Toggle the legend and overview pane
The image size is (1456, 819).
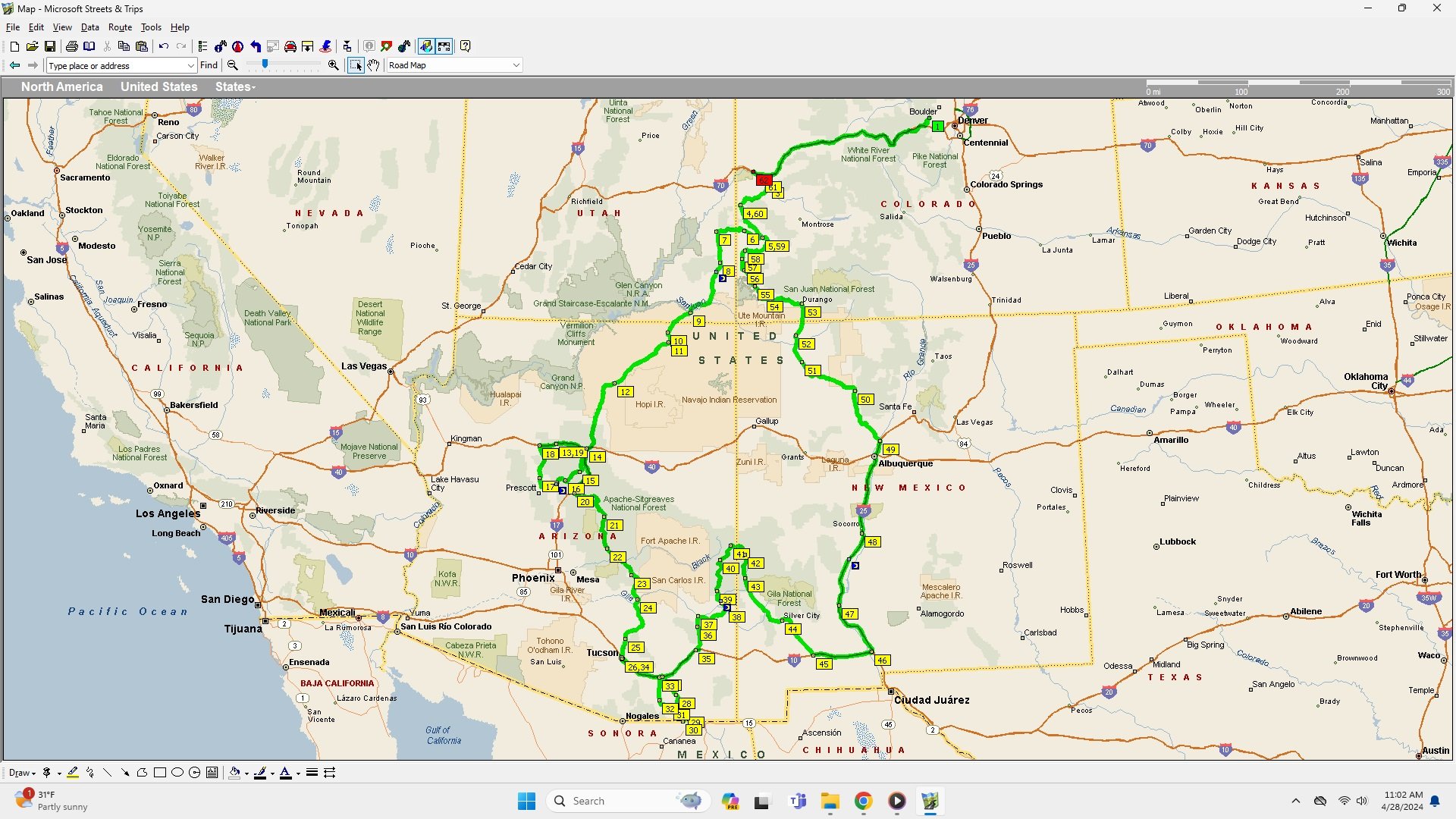pyautogui.click(x=426, y=46)
